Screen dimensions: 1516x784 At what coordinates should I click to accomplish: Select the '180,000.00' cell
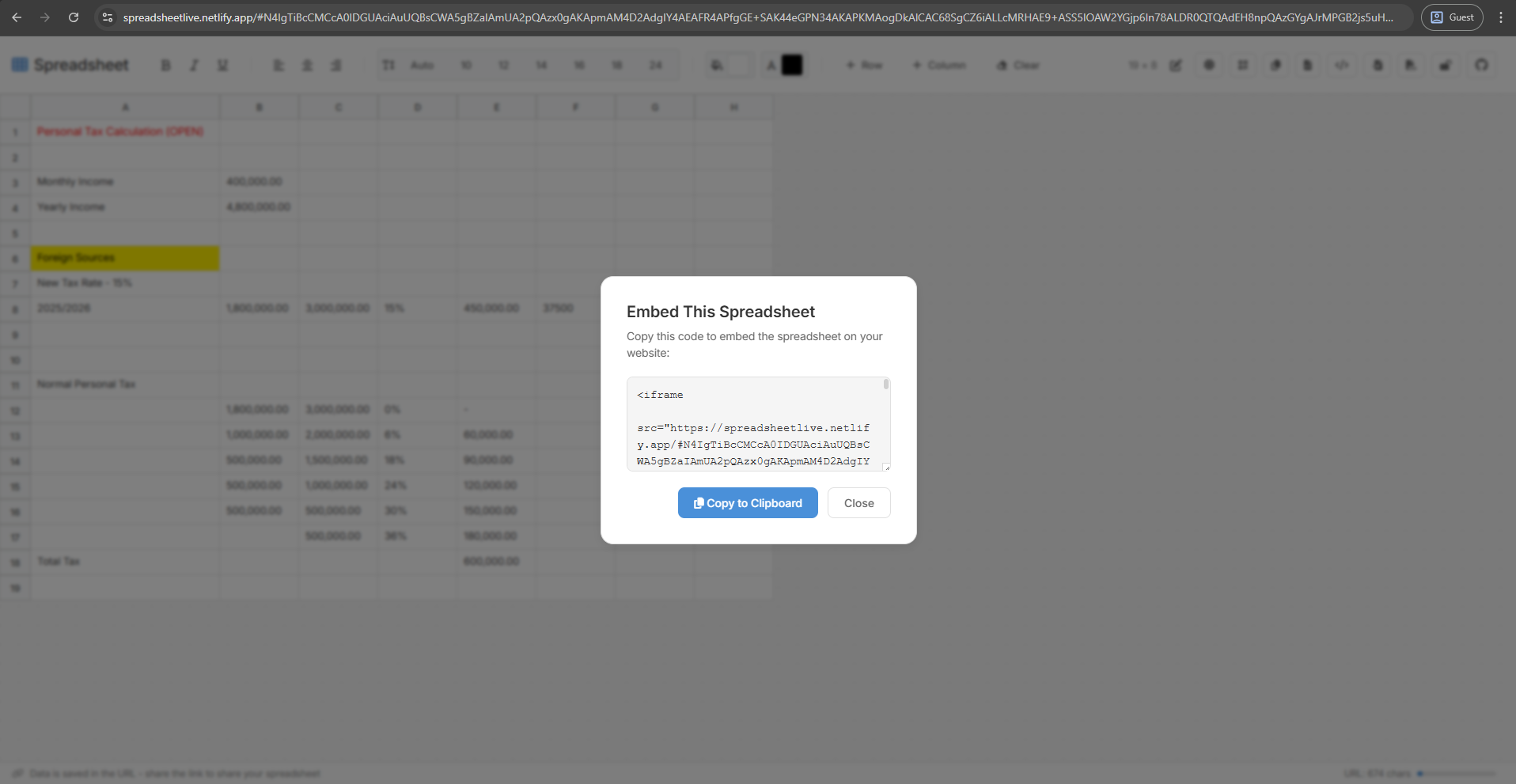pyautogui.click(x=496, y=536)
